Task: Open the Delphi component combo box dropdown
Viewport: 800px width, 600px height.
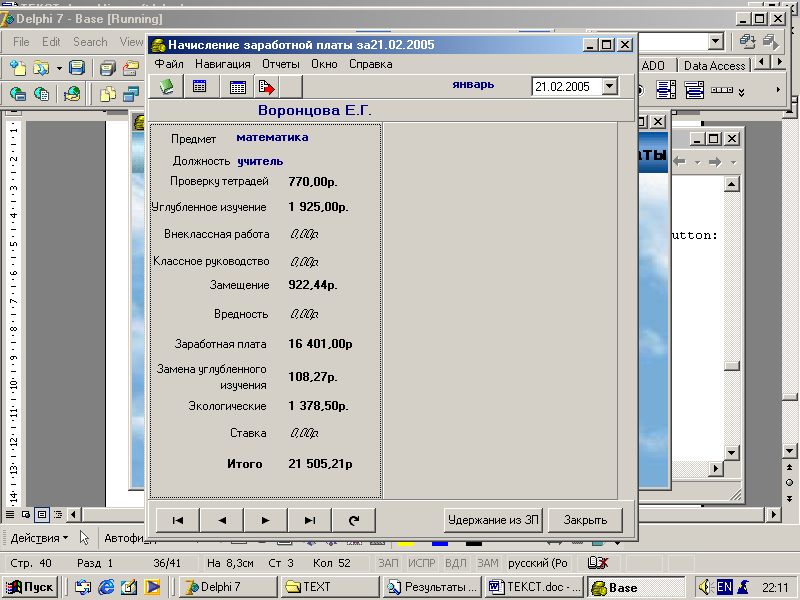Action: coord(716,42)
